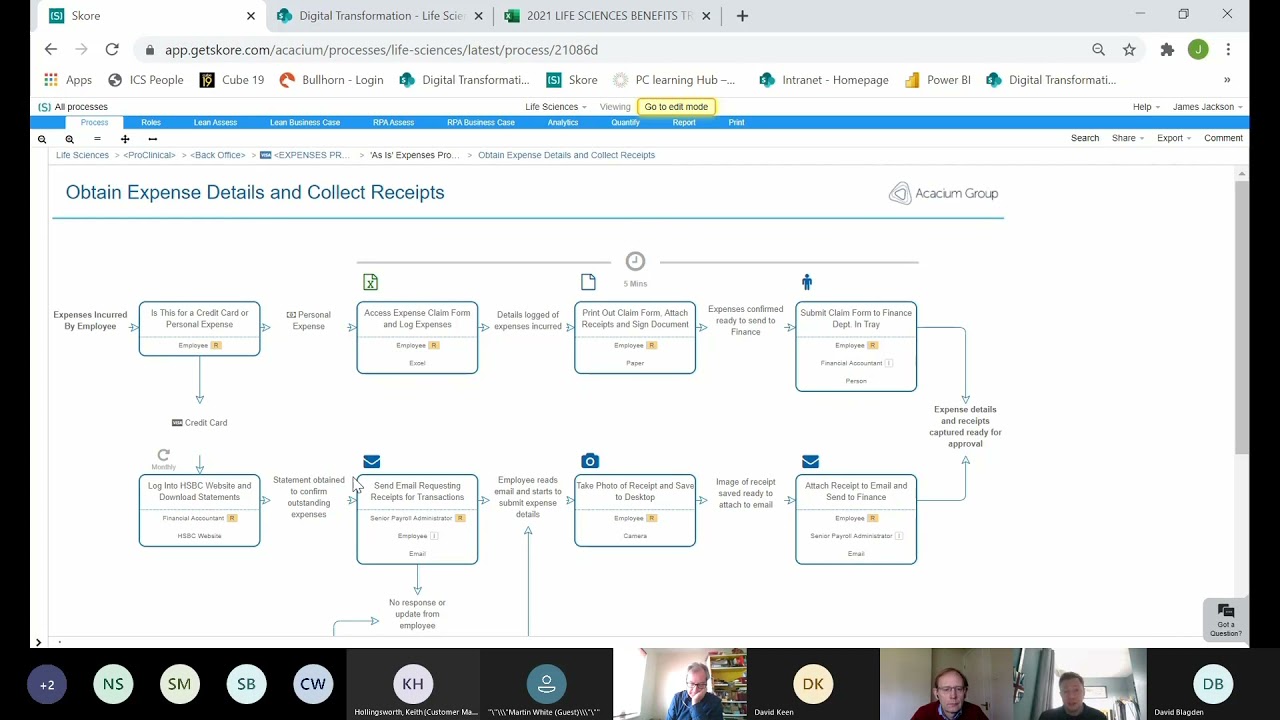Click the clock icon above 5 Mins
The width and height of the screenshot is (1280, 720).
coord(635,261)
